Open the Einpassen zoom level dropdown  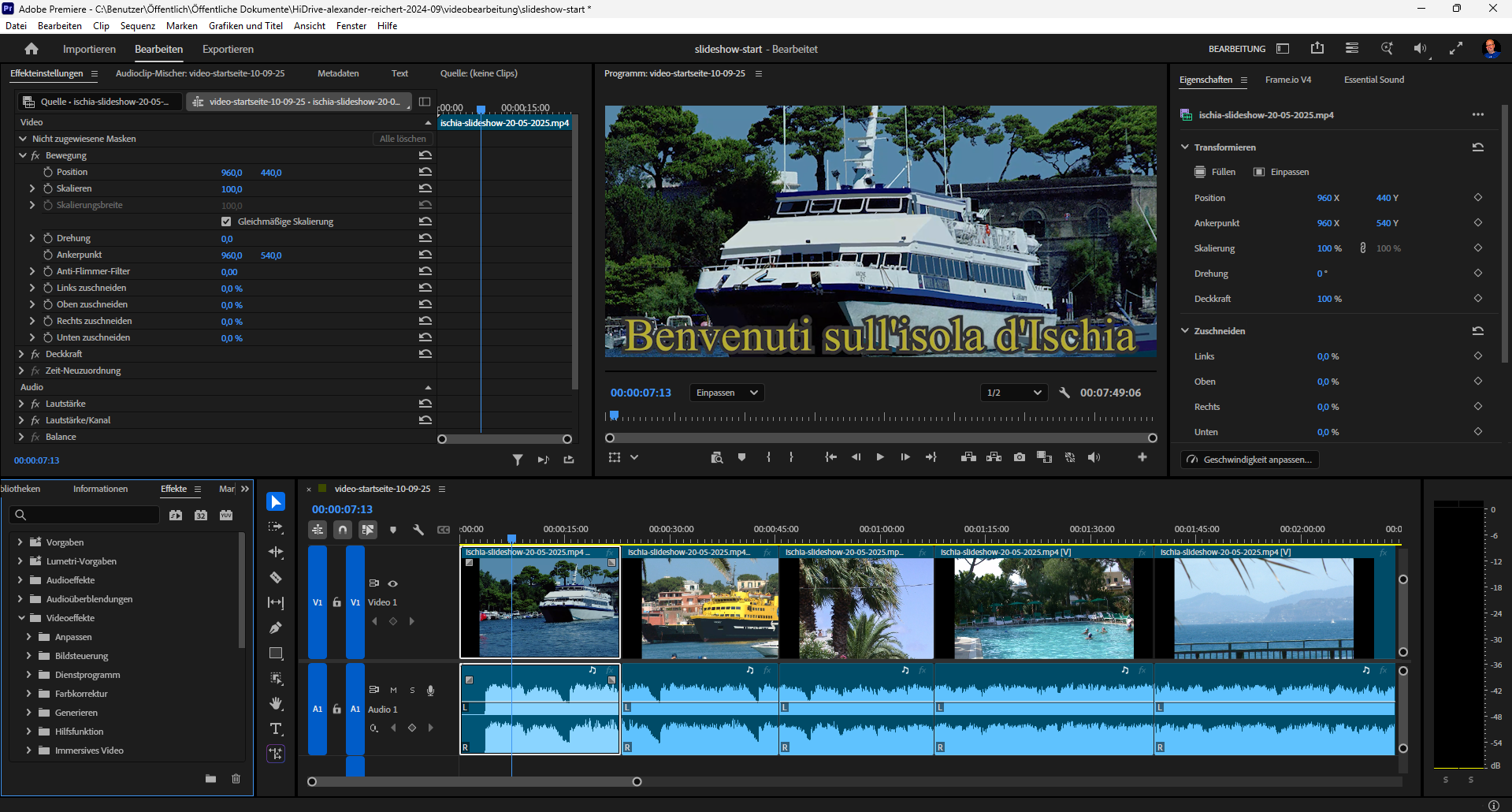(x=726, y=393)
